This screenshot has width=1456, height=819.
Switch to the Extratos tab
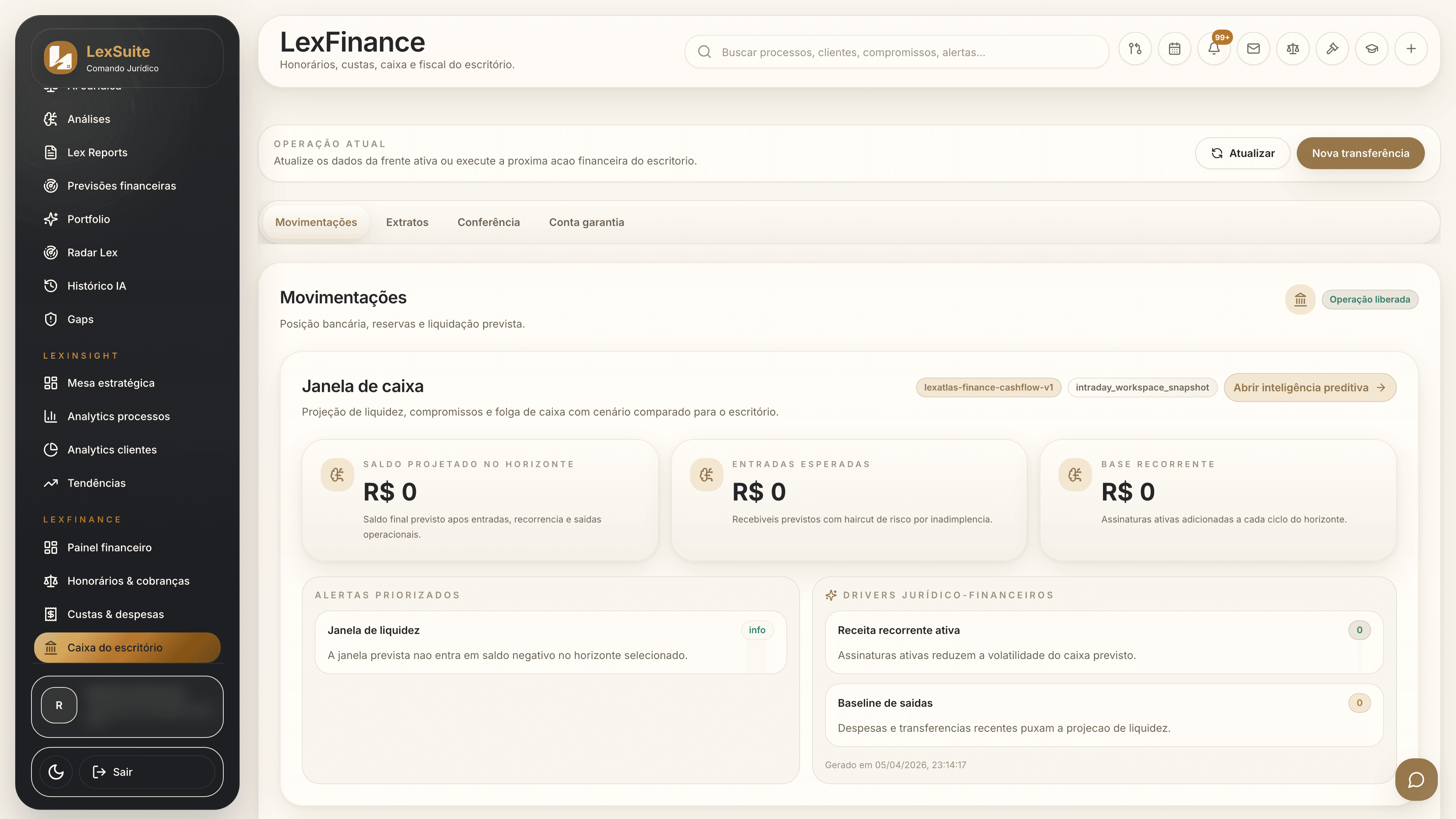pos(407,222)
